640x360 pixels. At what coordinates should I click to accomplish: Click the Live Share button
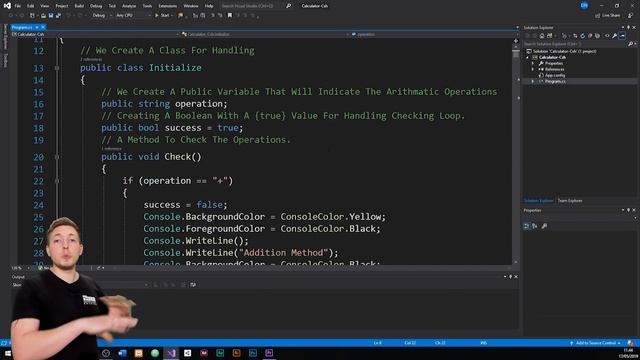607,16
